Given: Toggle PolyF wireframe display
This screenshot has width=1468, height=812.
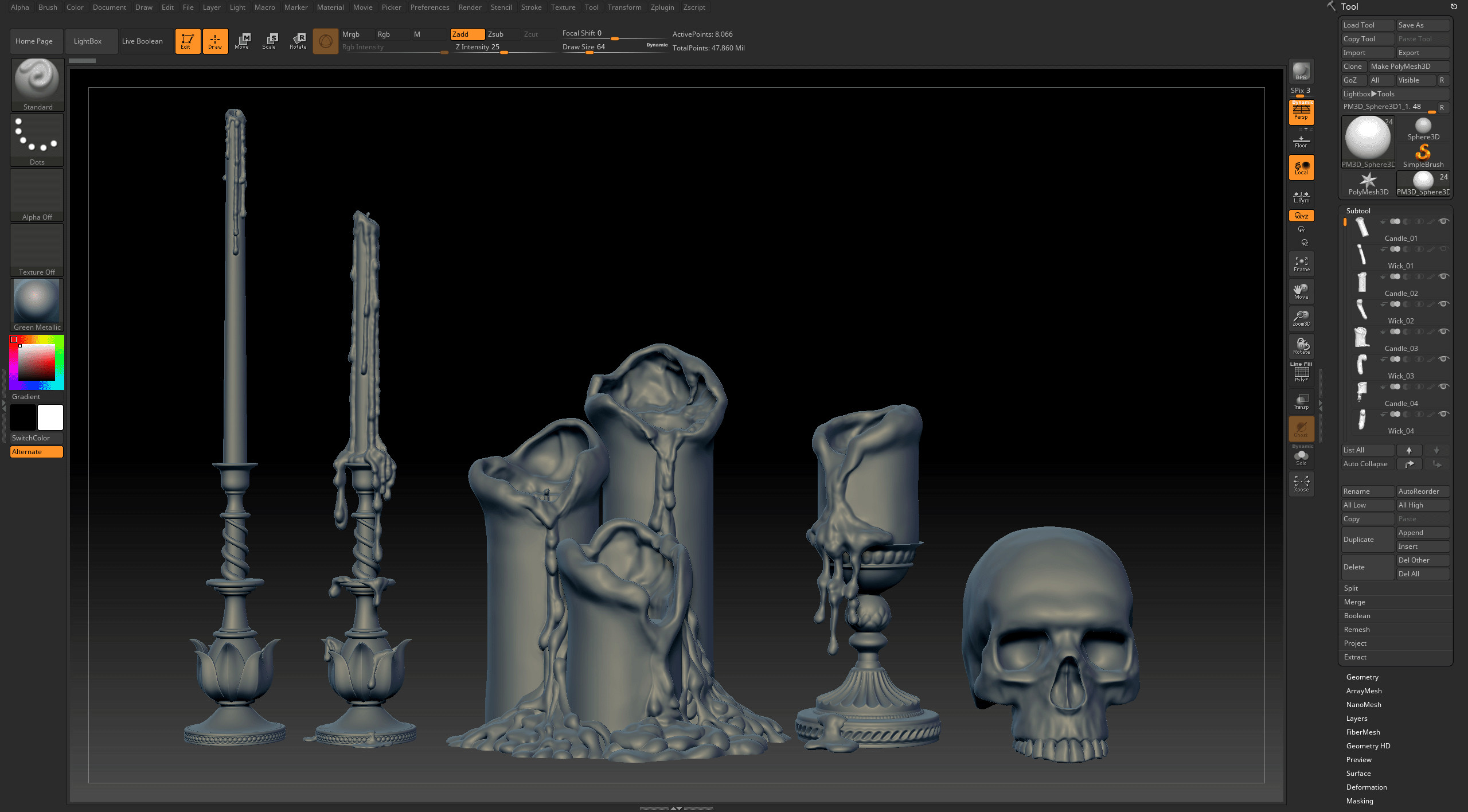Looking at the screenshot, I should point(1301,373).
